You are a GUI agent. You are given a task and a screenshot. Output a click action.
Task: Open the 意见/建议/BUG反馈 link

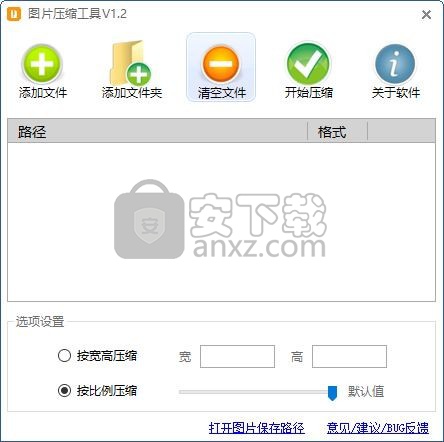tap(378, 428)
